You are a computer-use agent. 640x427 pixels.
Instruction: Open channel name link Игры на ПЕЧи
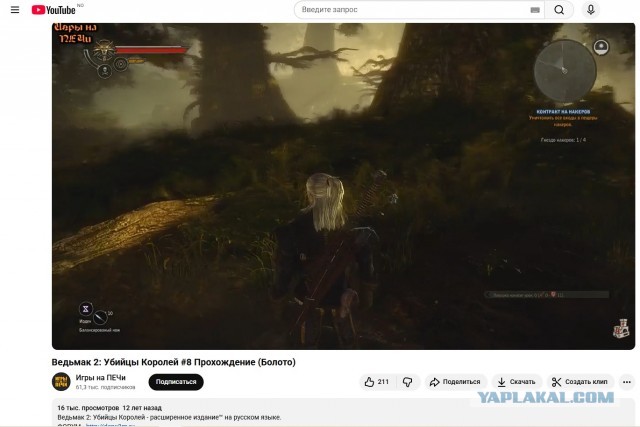[100, 378]
